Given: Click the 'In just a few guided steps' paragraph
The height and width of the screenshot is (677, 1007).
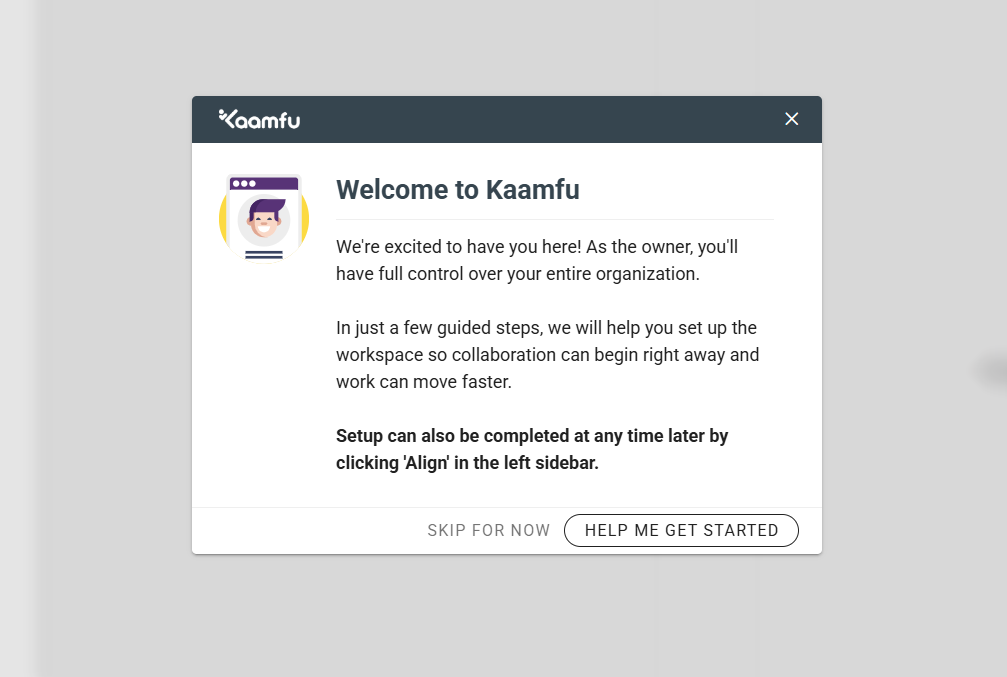Looking at the screenshot, I should click(547, 355).
